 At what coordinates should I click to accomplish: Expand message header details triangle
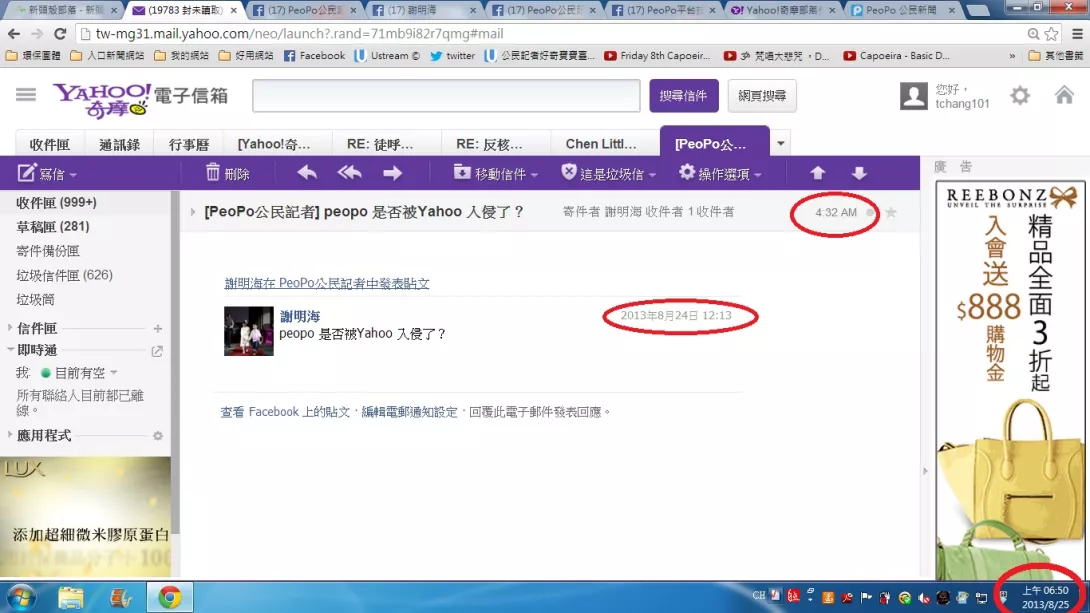coord(193,212)
